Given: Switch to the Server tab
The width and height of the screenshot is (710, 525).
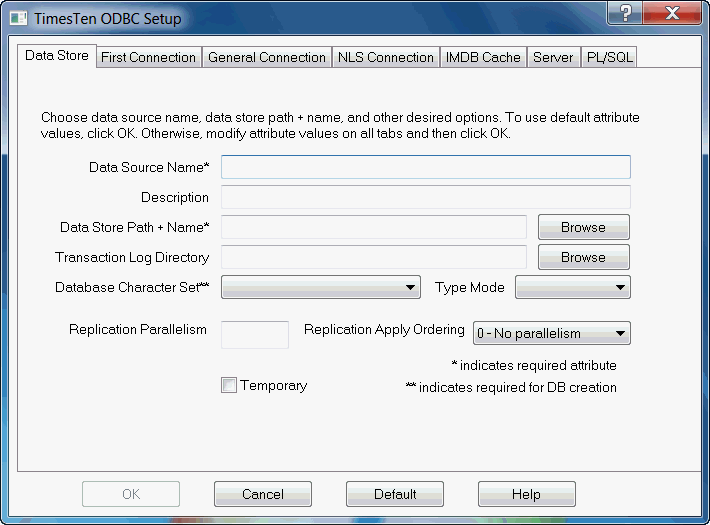Looking at the screenshot, I should (x=553, y=57).
